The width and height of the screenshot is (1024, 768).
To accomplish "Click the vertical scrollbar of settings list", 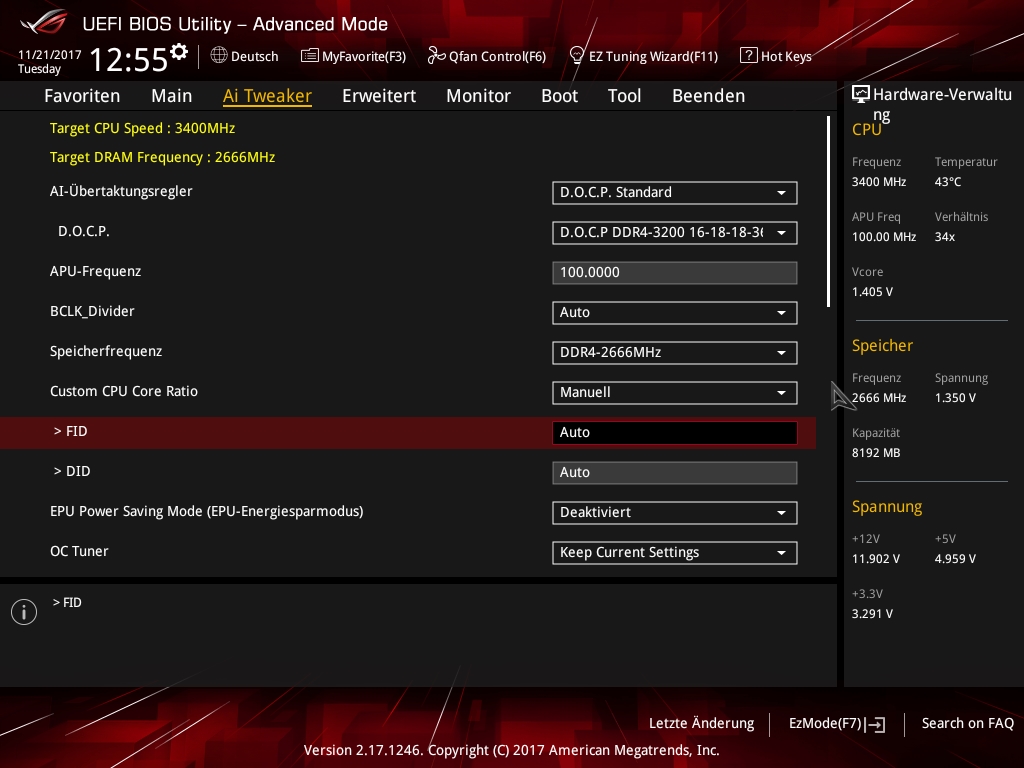I will coord(828,212).
